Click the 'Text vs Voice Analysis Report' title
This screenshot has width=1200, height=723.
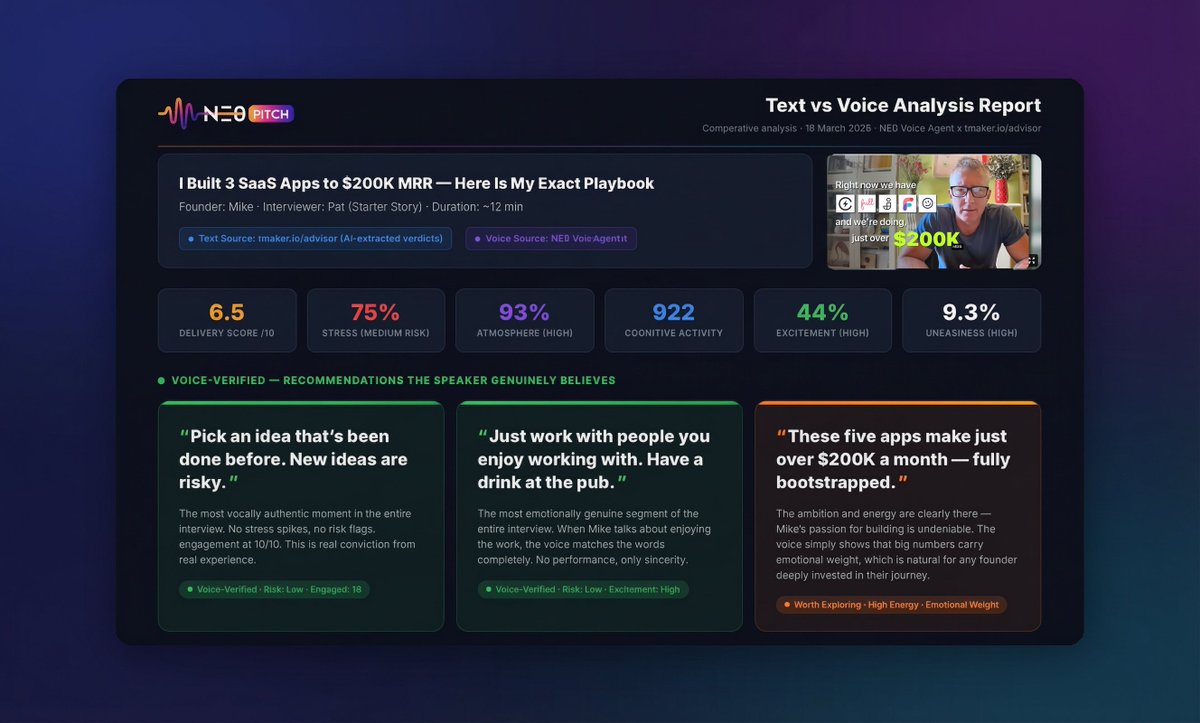(x=903, y=106)
